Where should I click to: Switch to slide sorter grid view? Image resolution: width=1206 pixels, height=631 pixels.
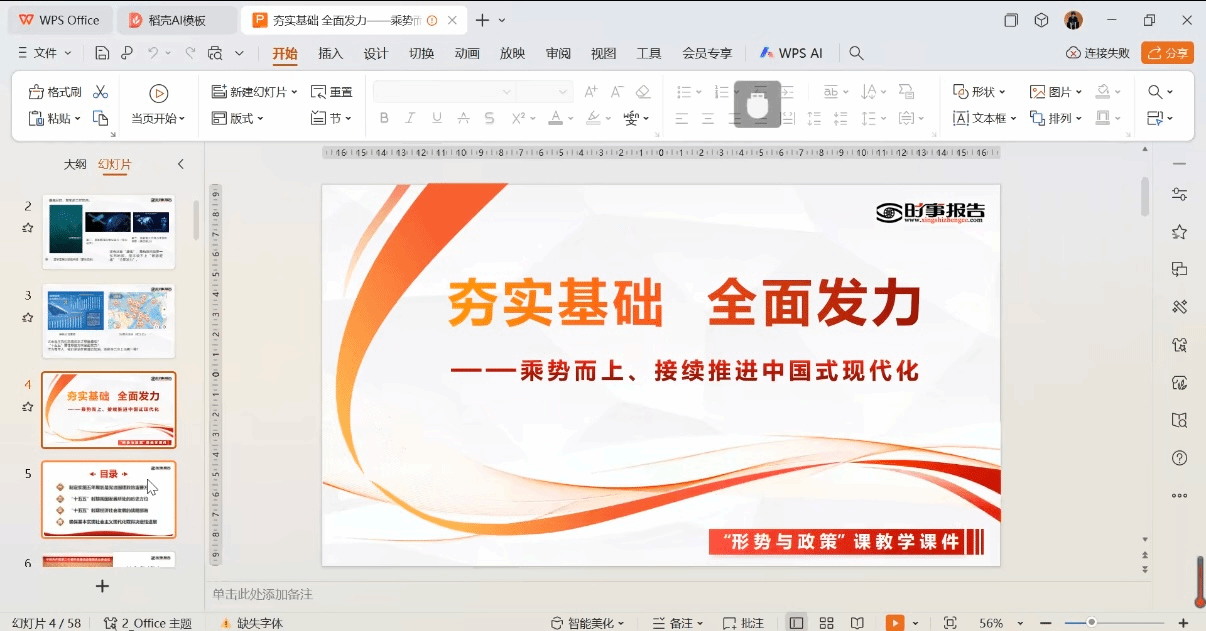pyautogui.click(x=826, y=623)
